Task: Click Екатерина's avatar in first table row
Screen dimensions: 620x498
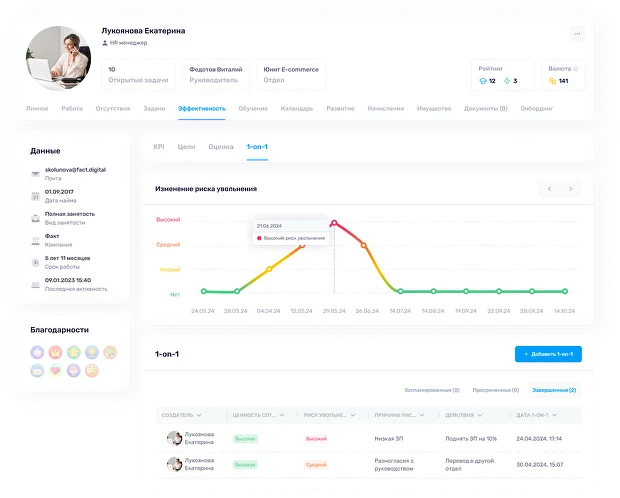Action: [174, 438]
